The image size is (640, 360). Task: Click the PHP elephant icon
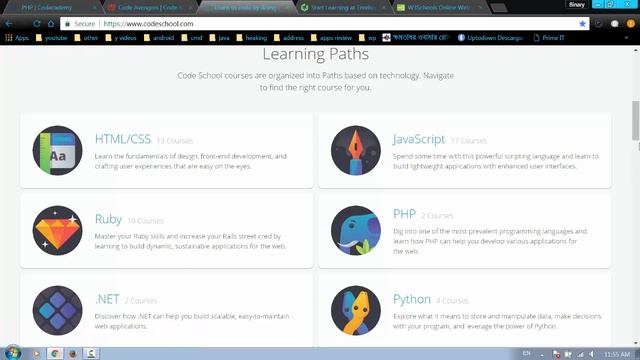pos(356,231)
